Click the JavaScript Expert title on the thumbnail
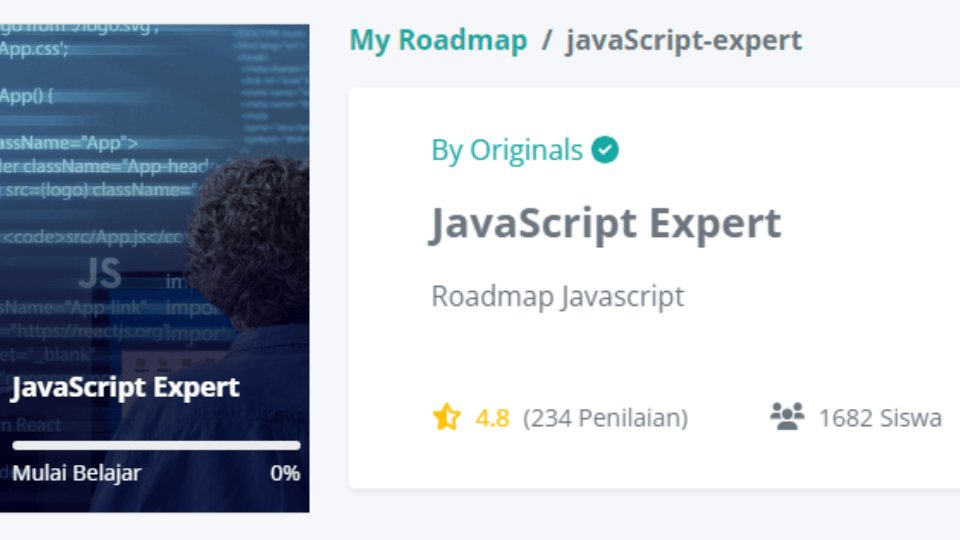The width and height of the screenshot is (960, 540). coord(126,388)
